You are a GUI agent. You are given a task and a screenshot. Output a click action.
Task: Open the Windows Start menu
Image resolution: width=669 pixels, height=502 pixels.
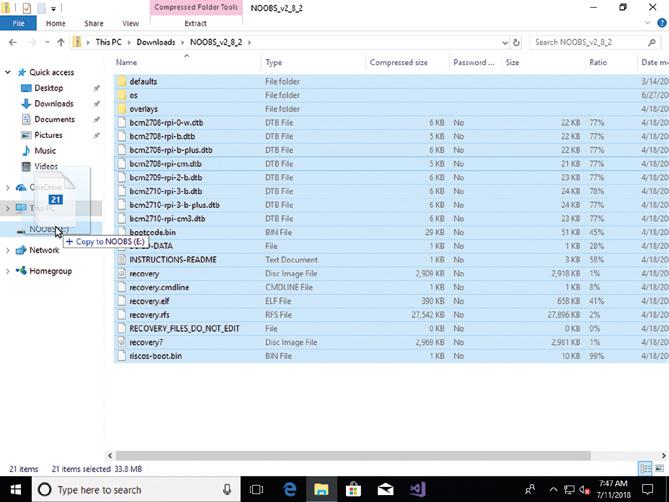(x=16, y=490)
